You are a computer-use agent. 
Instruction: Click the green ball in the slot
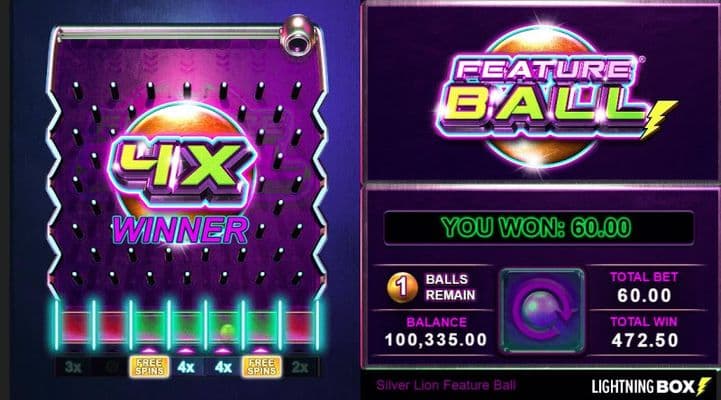coord(226,331)
